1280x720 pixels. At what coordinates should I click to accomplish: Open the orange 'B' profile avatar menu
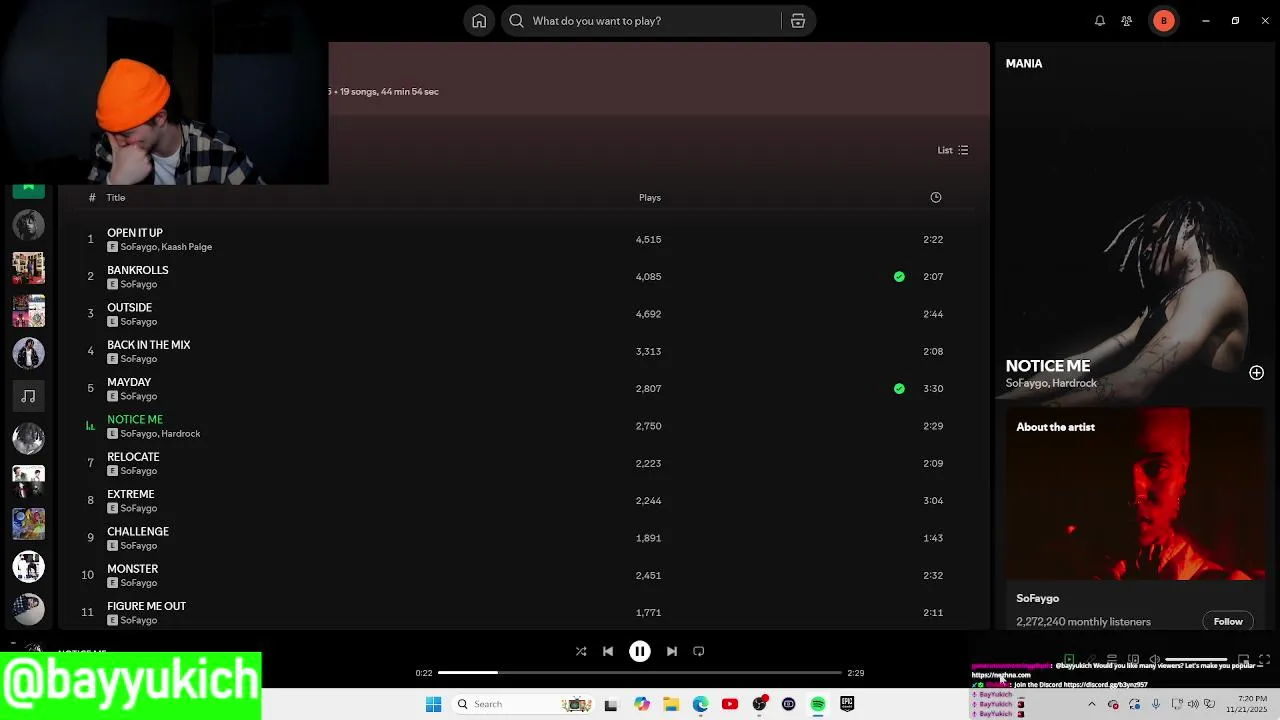(x=1164, y=21)
